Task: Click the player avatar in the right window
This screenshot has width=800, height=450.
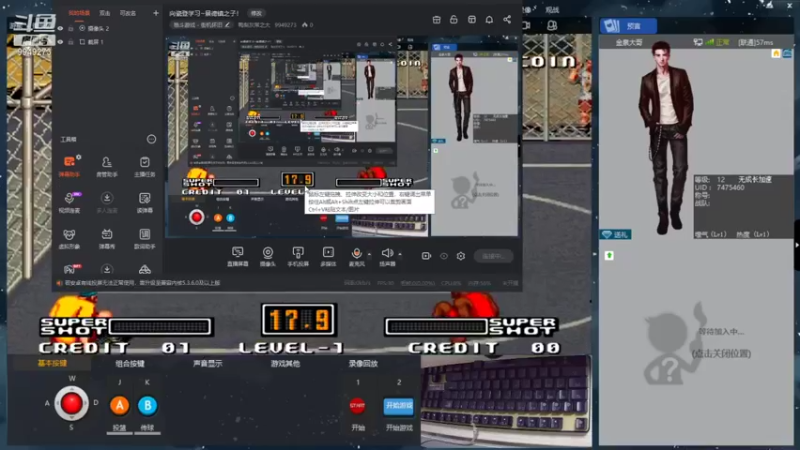Action: tap(668, 137)
